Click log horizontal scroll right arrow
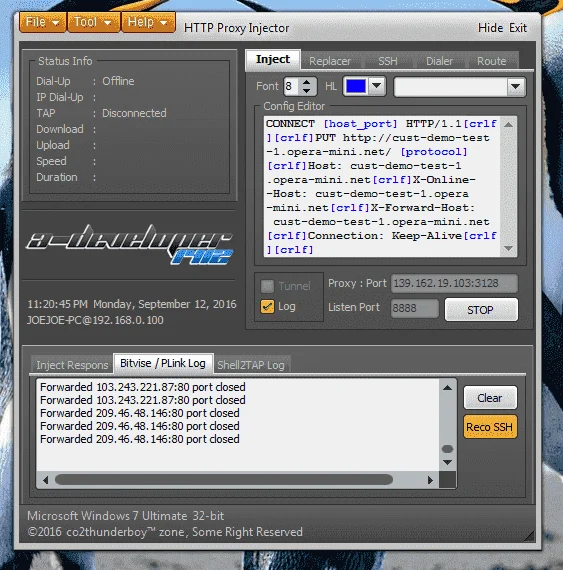563x570 pixels. pos(430,480)
